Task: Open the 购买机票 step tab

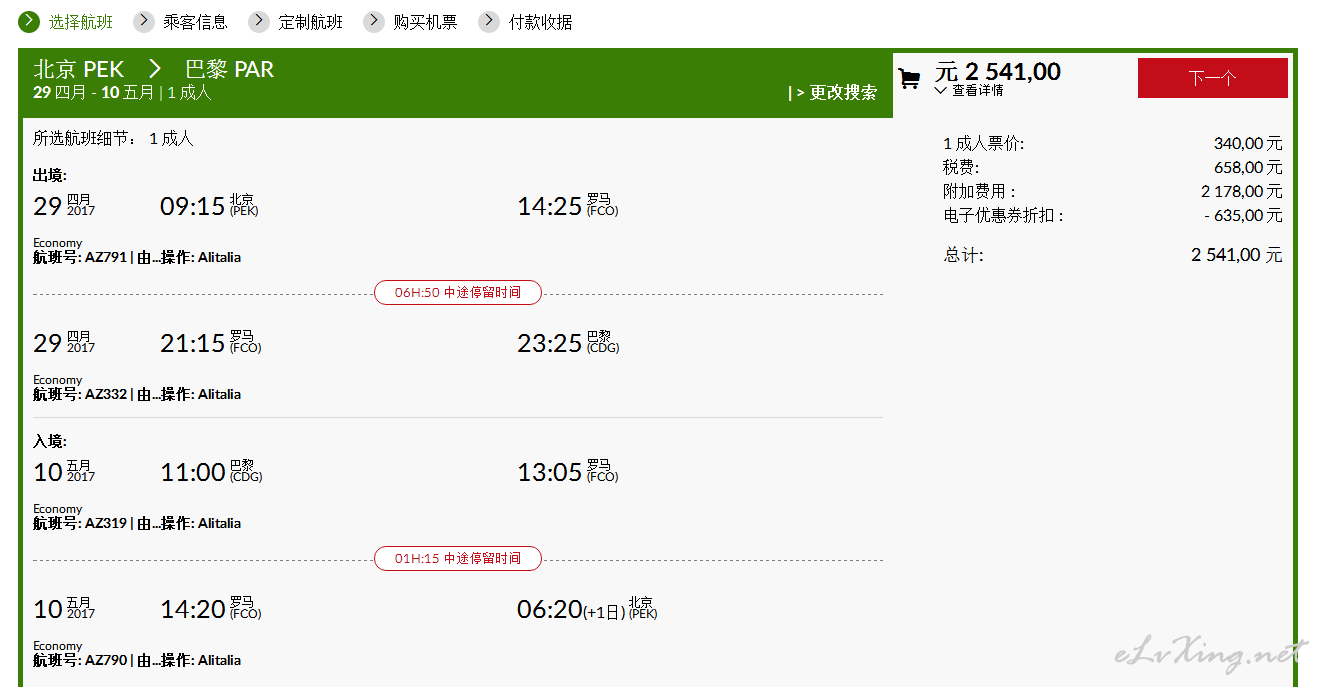Action: tap(425, 22)
